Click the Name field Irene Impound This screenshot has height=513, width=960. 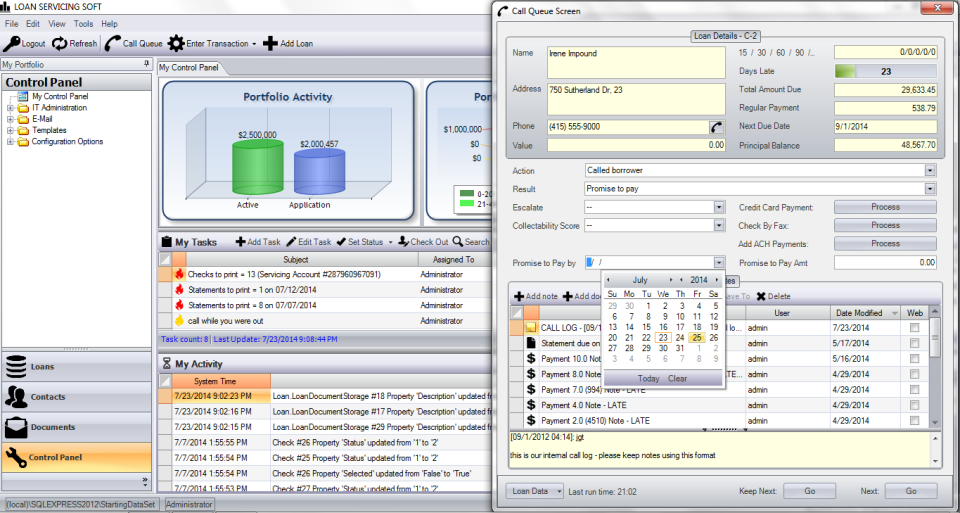636,62
